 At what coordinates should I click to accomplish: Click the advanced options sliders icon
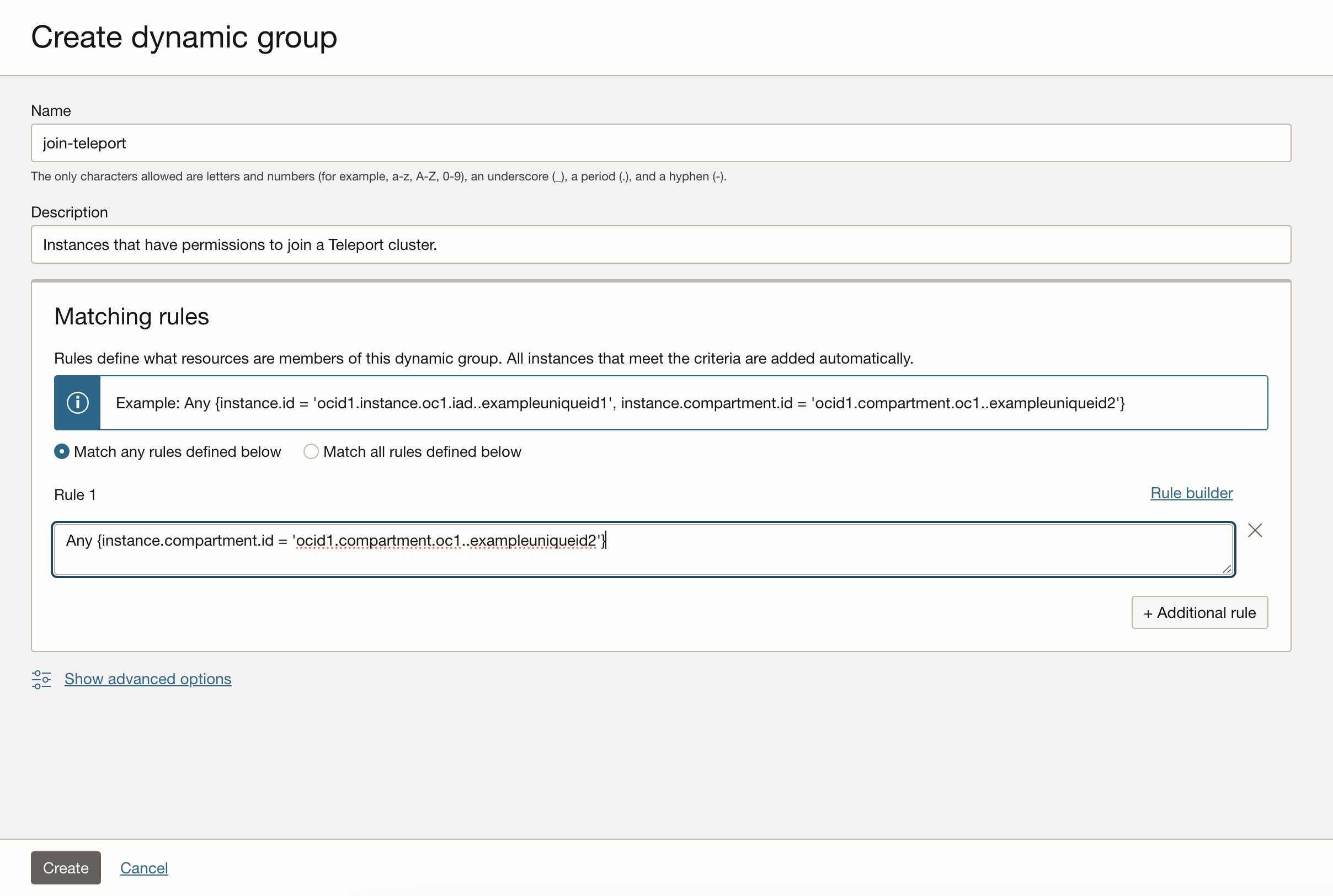click(x=41, y=679)
